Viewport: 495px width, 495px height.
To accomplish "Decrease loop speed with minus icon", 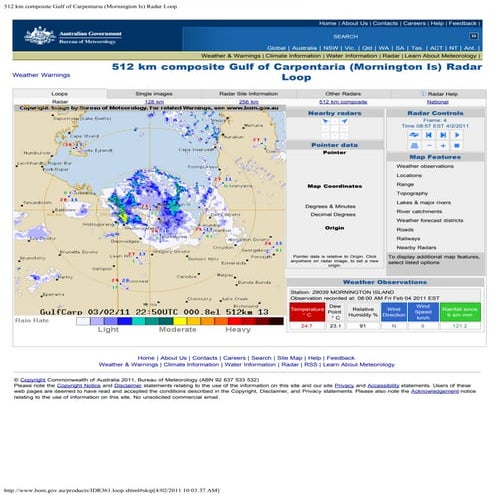I will coord(429,146).
